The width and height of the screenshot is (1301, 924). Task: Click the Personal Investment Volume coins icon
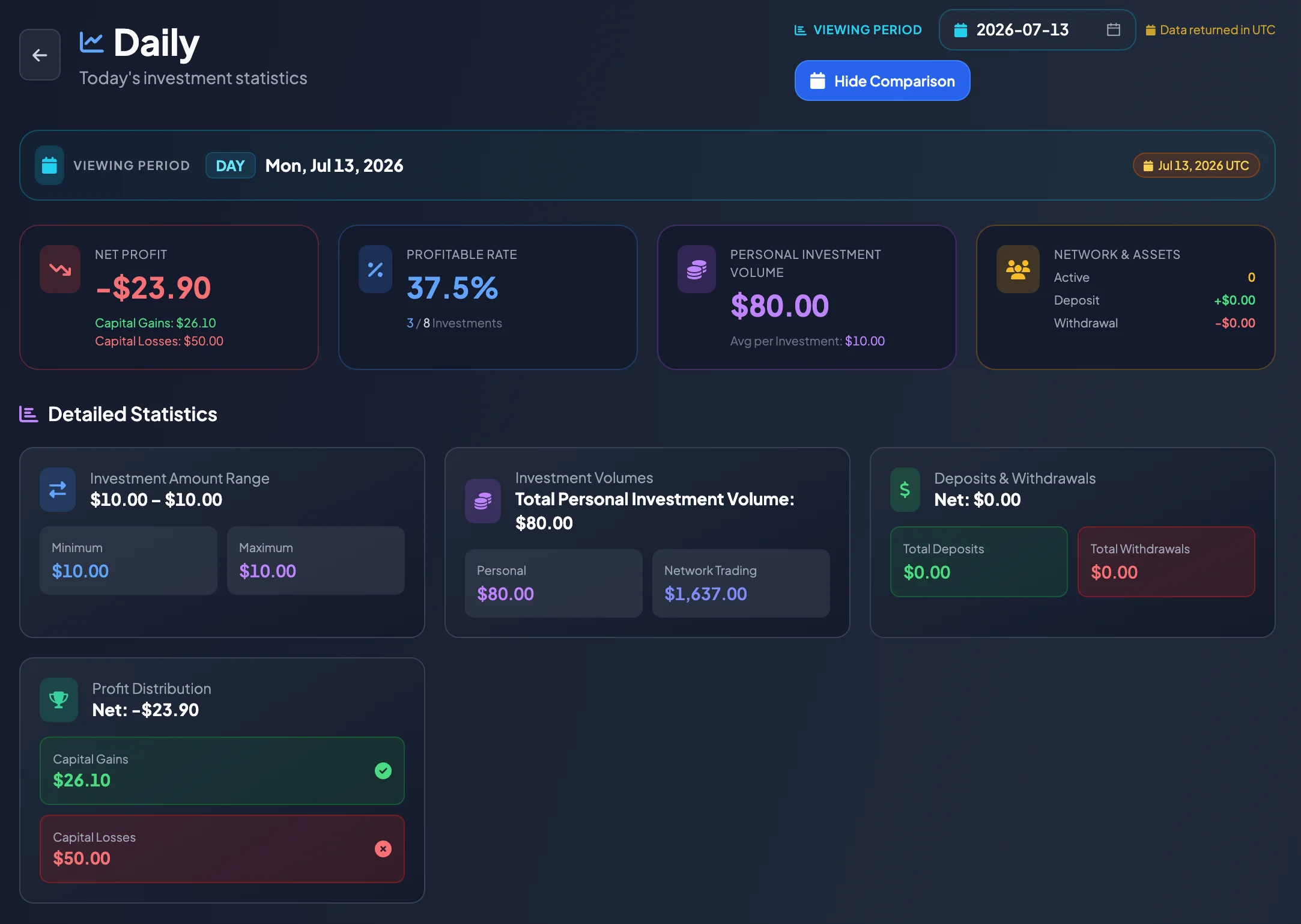pos(696,269)
